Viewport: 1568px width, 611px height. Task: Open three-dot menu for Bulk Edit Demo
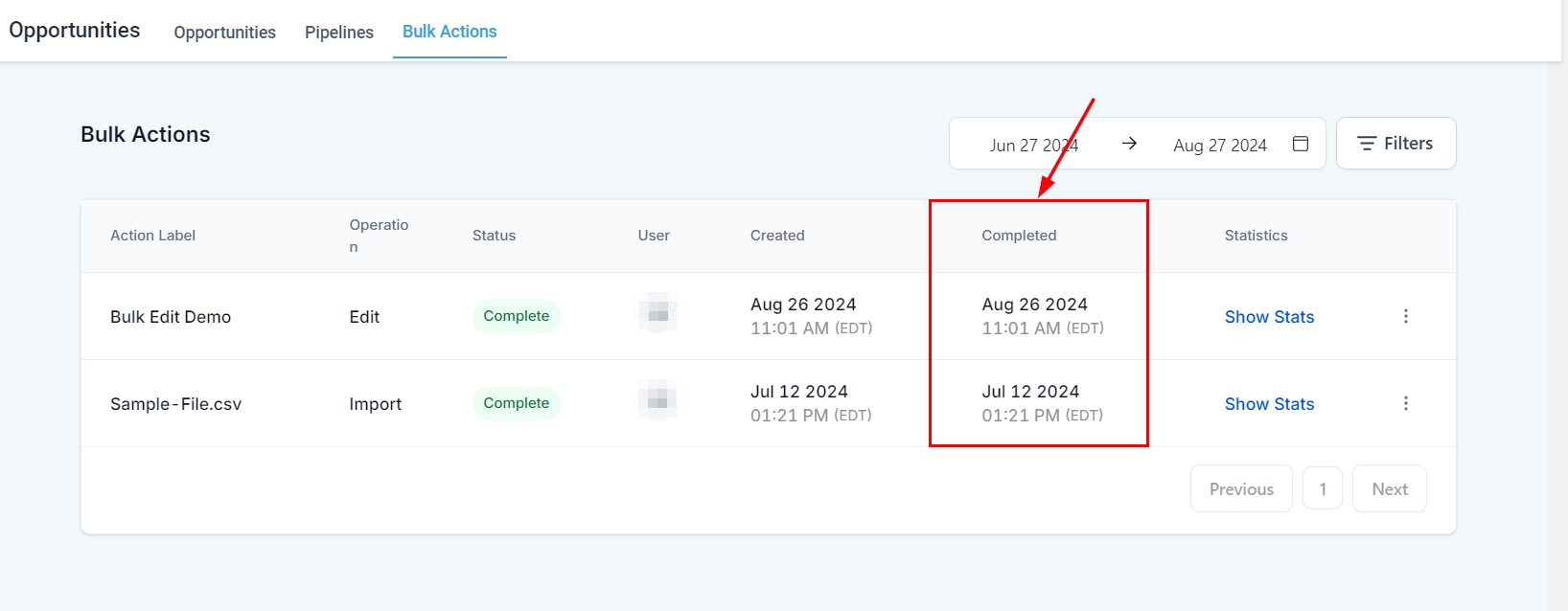[x=1405, y=316]
